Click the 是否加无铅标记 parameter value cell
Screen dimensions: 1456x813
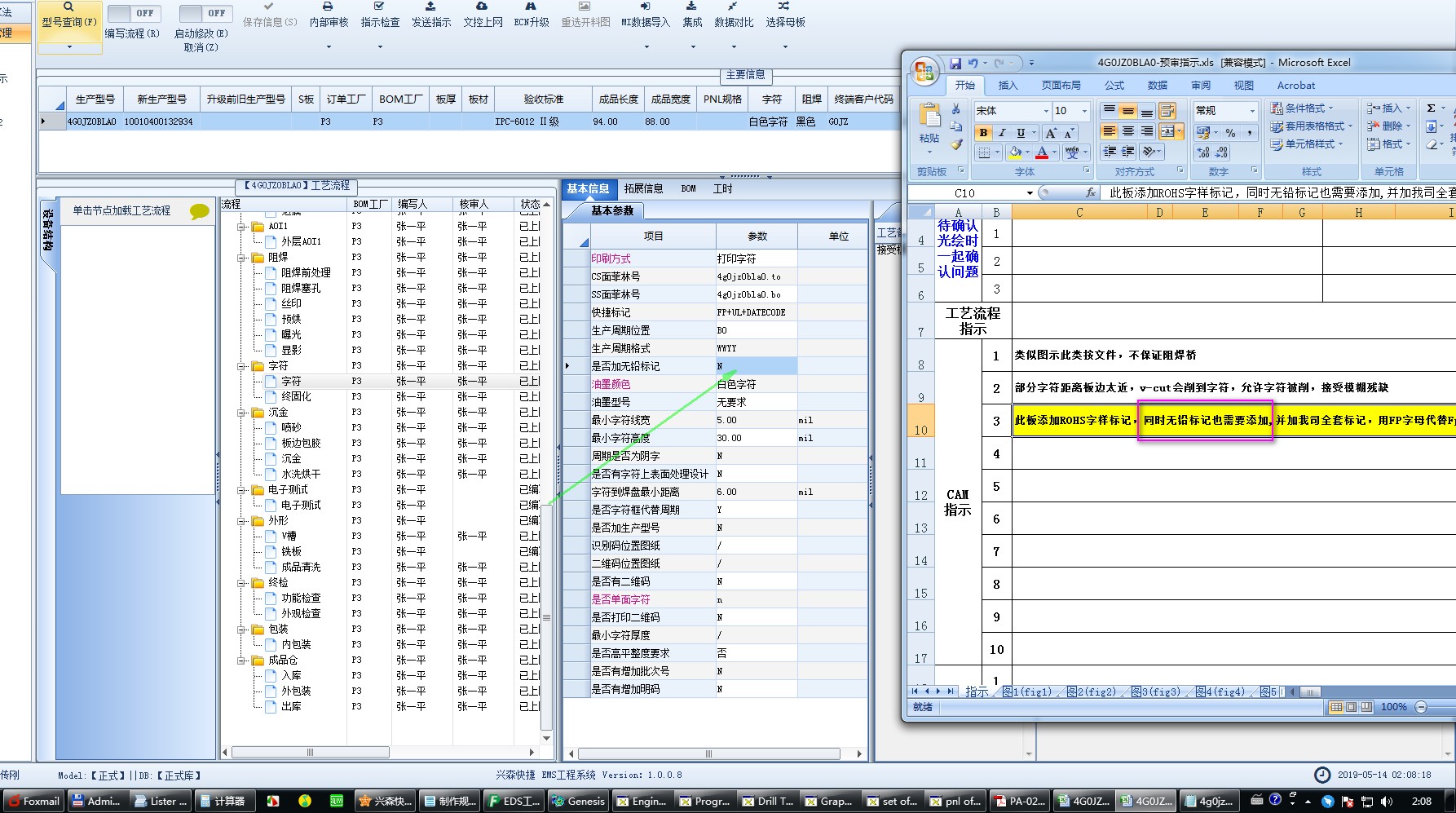[x=756, y=366]
